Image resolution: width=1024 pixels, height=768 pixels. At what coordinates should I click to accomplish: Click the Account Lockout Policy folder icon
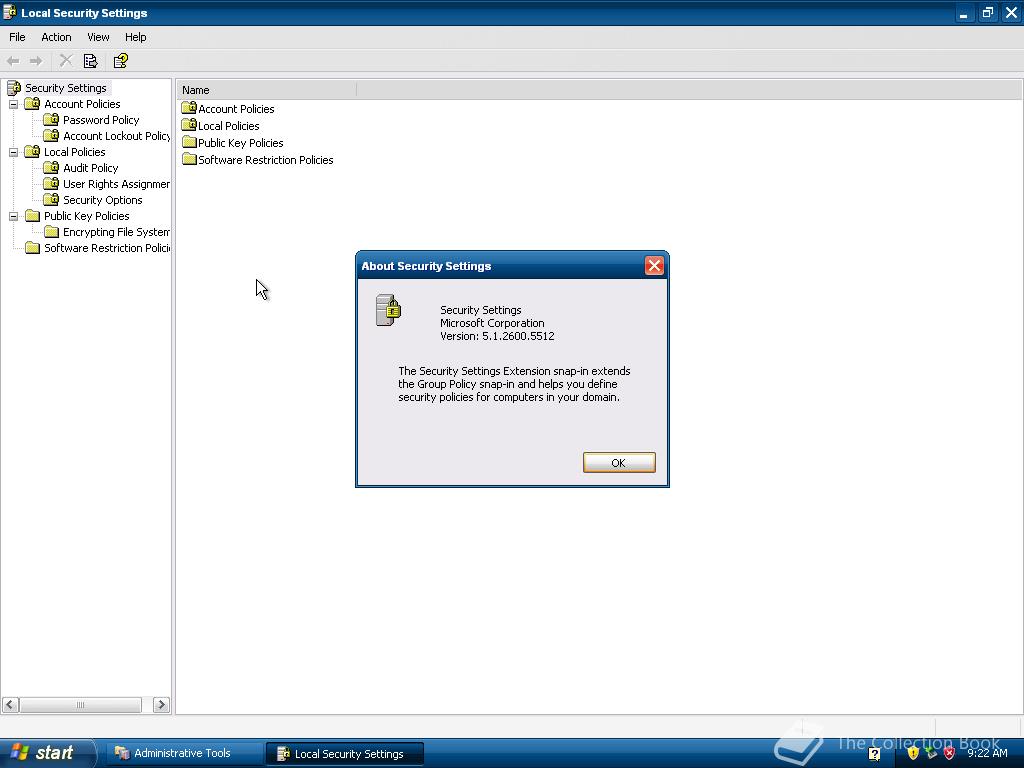pos(51,136)
